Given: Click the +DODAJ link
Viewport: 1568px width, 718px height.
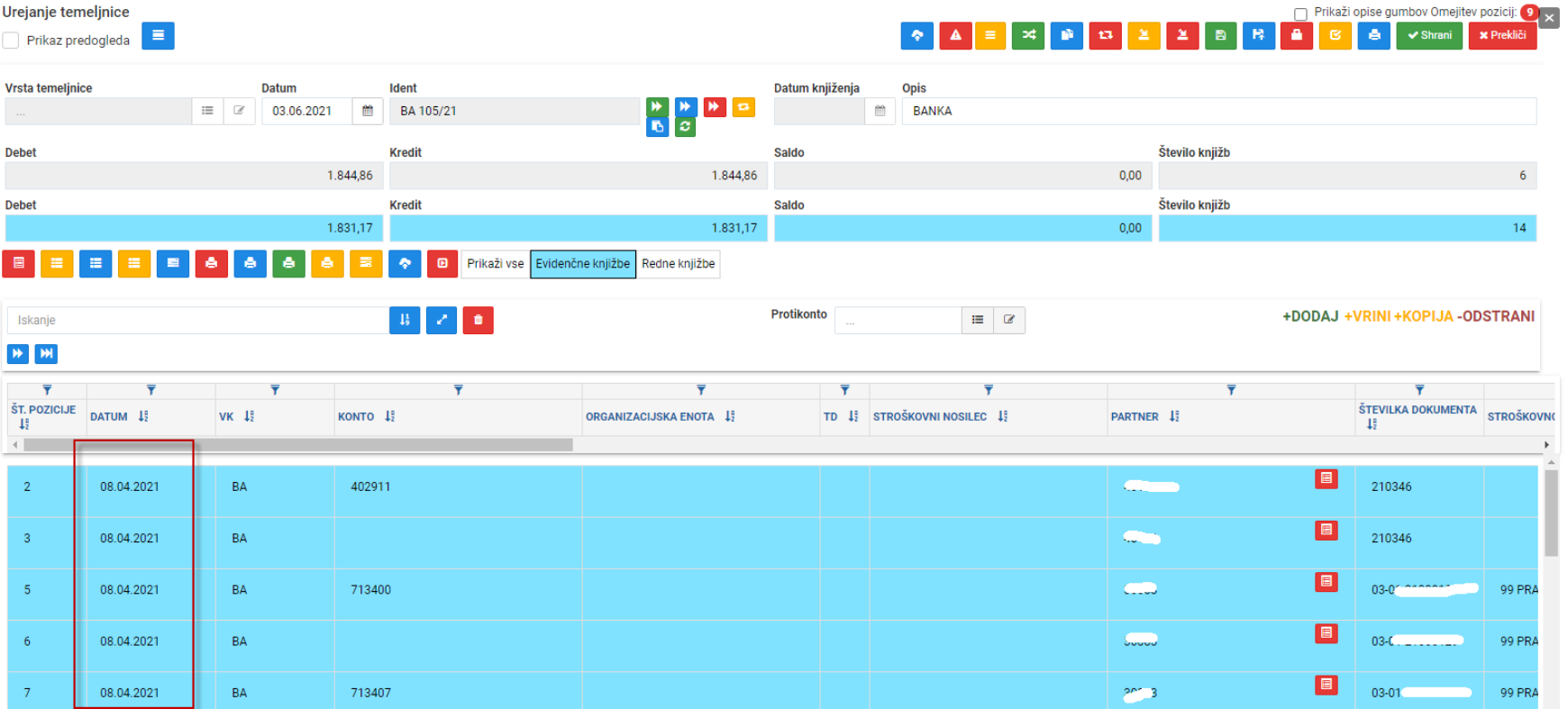Looking at the screenshot, I should pyautogui.click(x=1310, y=316).
